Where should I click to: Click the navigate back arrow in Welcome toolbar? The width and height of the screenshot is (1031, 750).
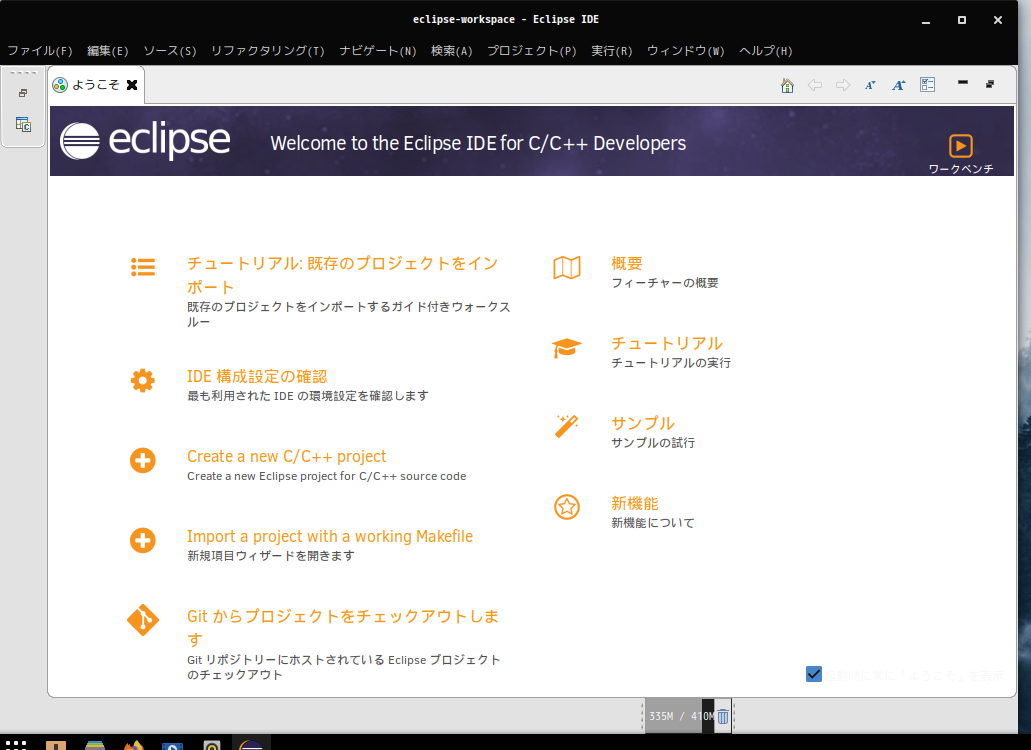click(x=815, y=85)
